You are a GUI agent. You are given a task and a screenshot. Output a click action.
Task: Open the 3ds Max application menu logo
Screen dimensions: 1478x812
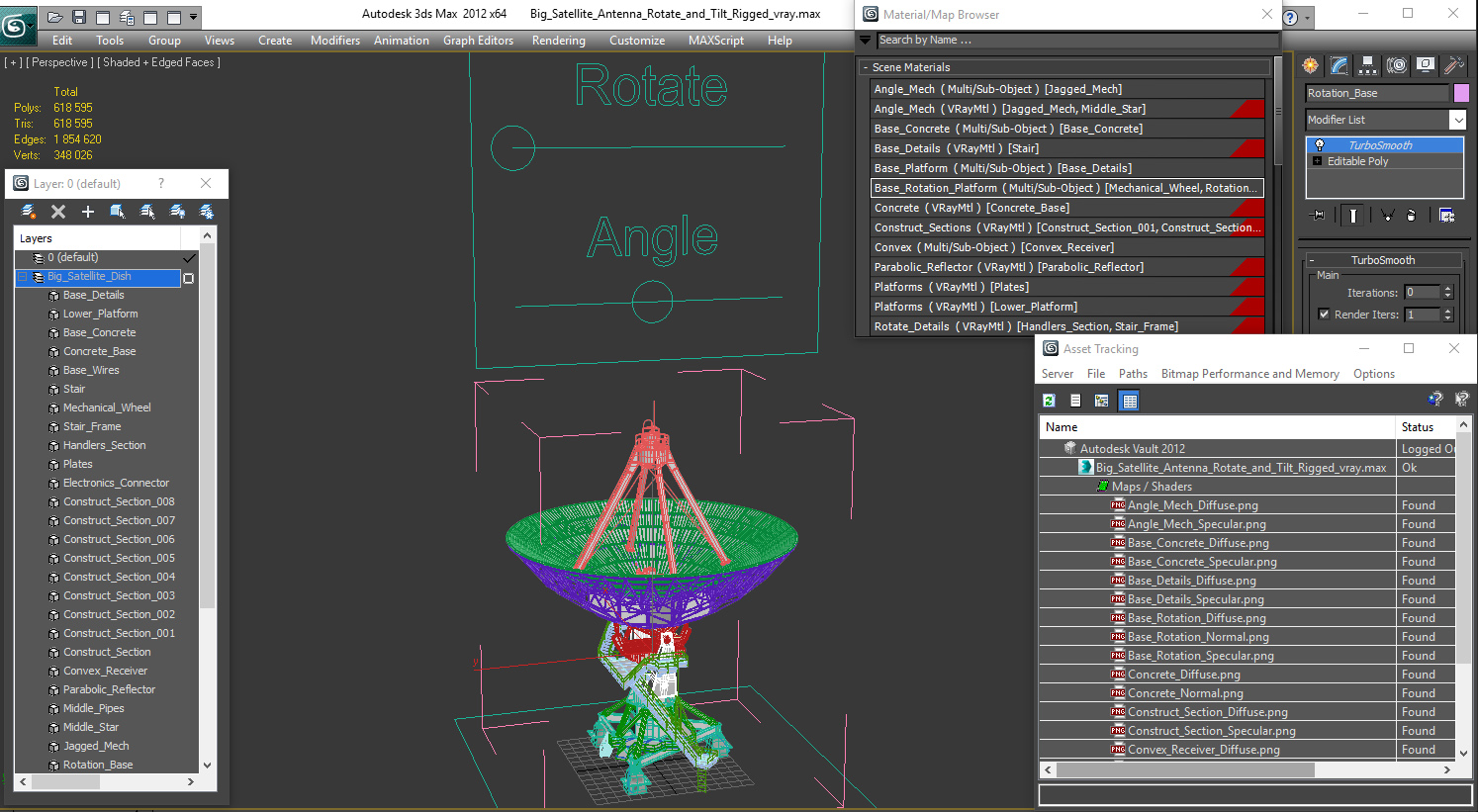[17, 25]
